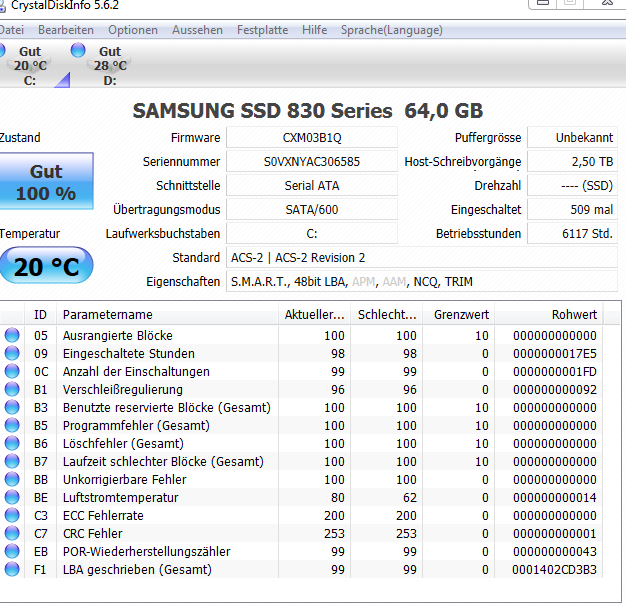Click status orb for ECC Fehlerrate row
The height and width of the screenshot is (607, 626).
pos(12,515)
